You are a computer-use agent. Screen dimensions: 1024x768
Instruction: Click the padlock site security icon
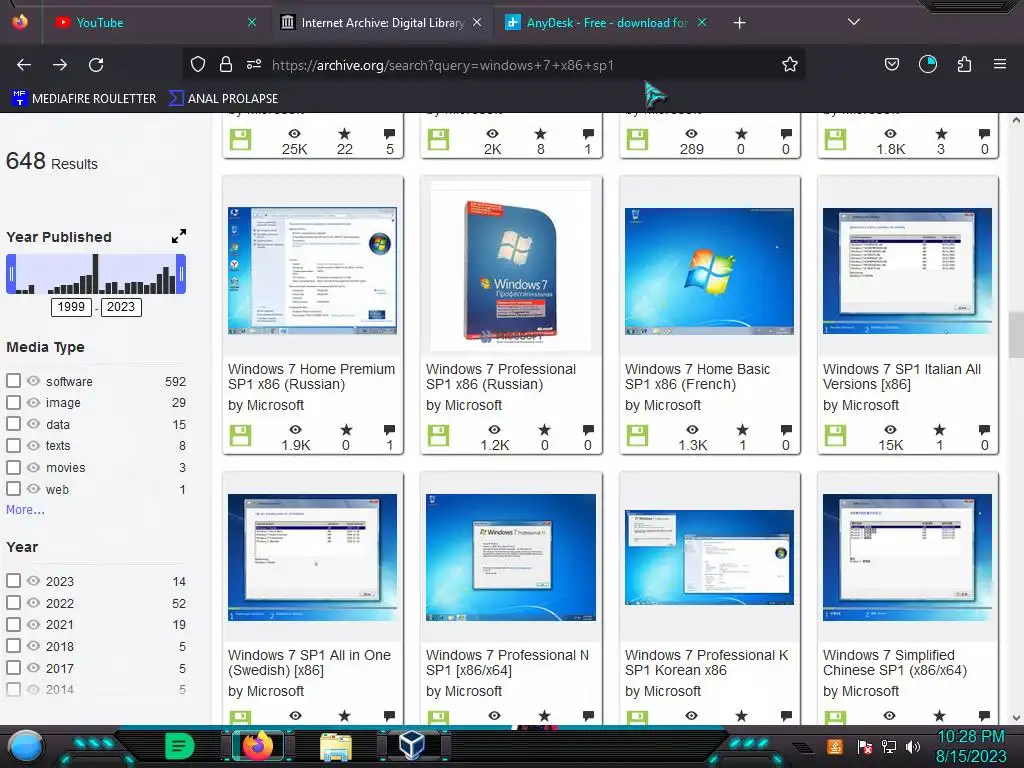pyautogui.click(x=226, y=64)
